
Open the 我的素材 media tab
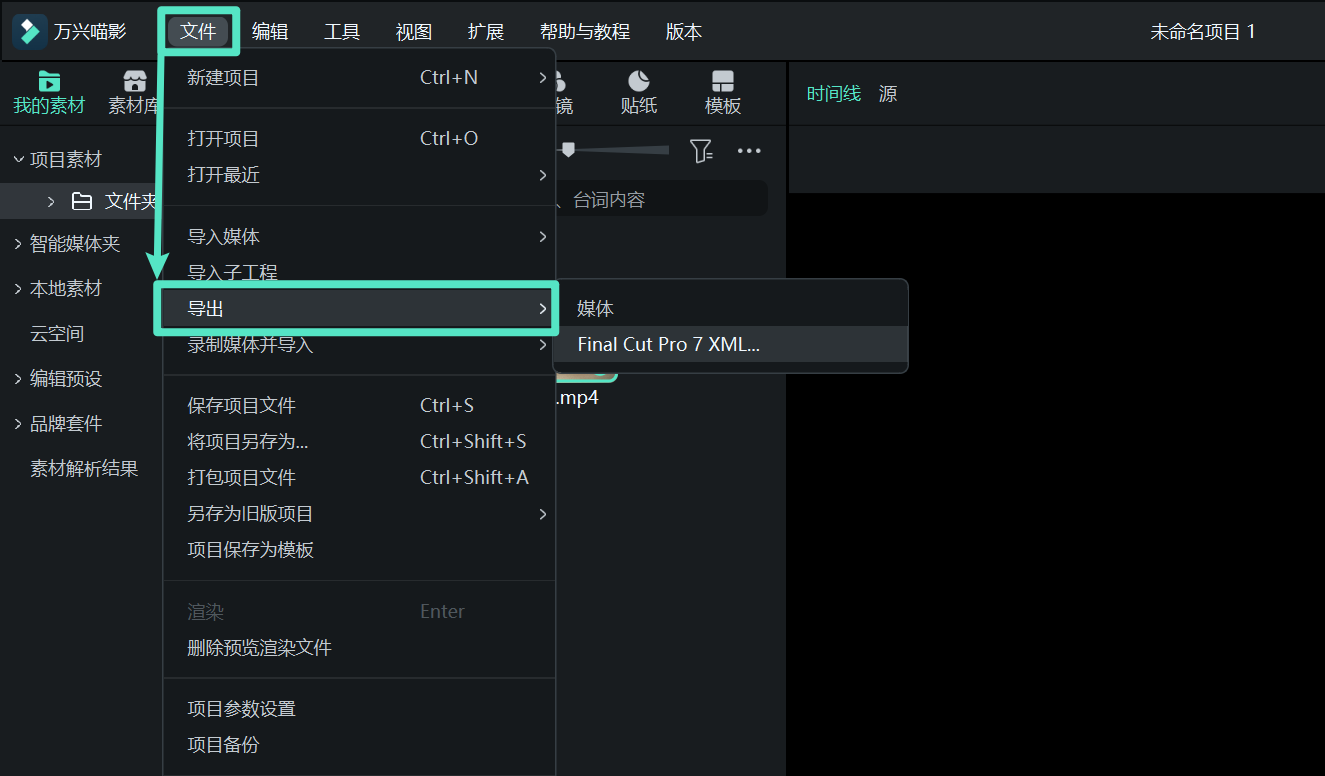[x=49, y=93]
